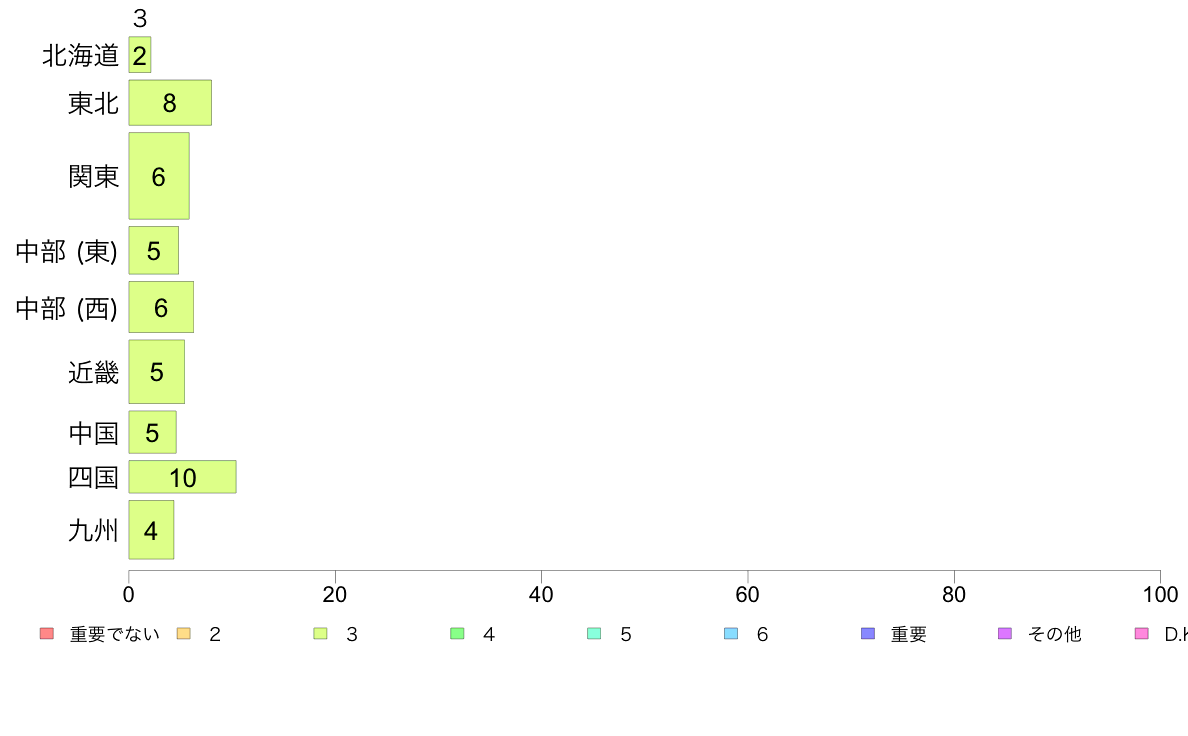
Task: Click the 近畿 bar with value 5
Action: pos(157,371)
